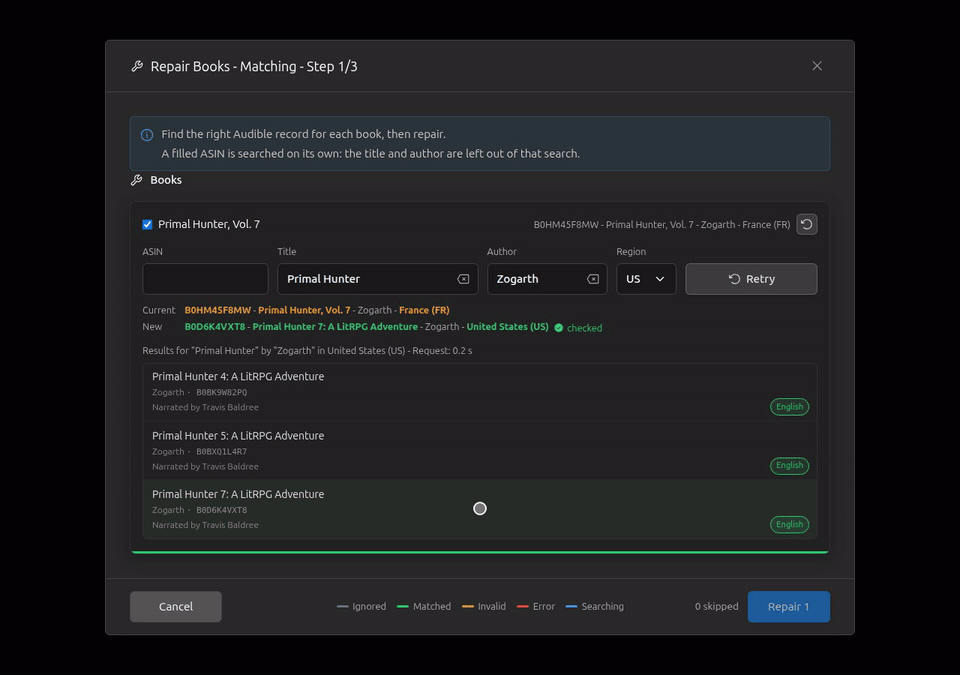Click the Repair 1 button
The height and width of the screenshot is (675, 960).
[x=789, y=606]
